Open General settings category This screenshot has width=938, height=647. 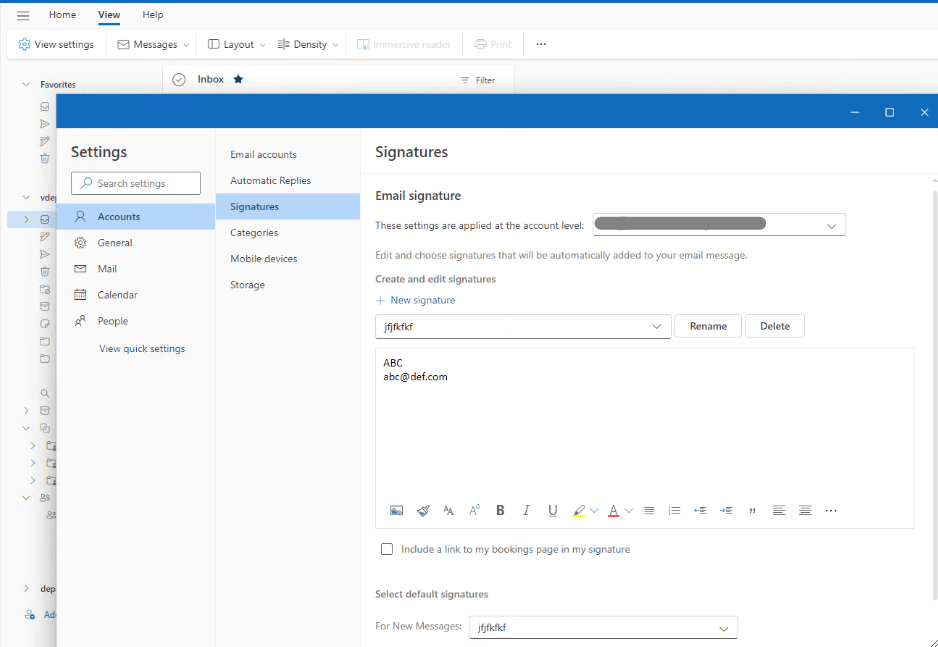click(x=136, y=243)
